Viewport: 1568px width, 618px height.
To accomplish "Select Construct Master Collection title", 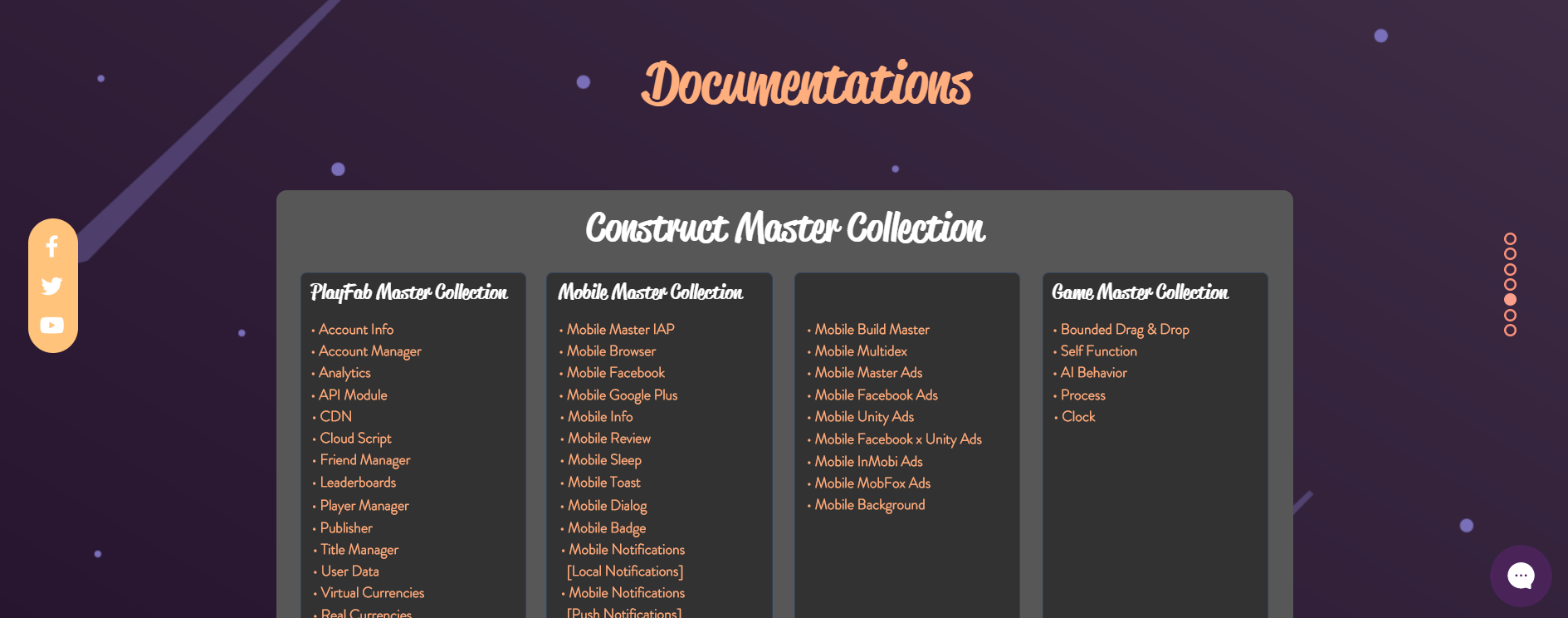I will point(784,228).
